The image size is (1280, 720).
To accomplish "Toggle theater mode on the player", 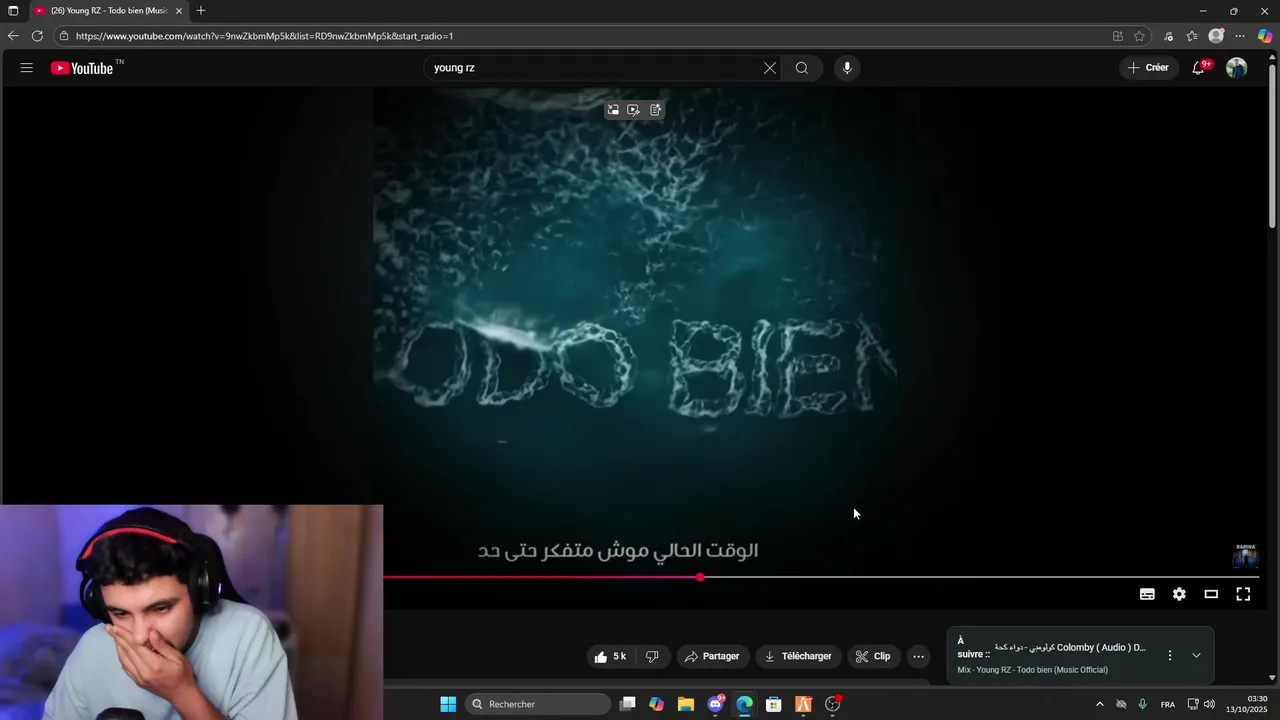I will pos(1211,594).
